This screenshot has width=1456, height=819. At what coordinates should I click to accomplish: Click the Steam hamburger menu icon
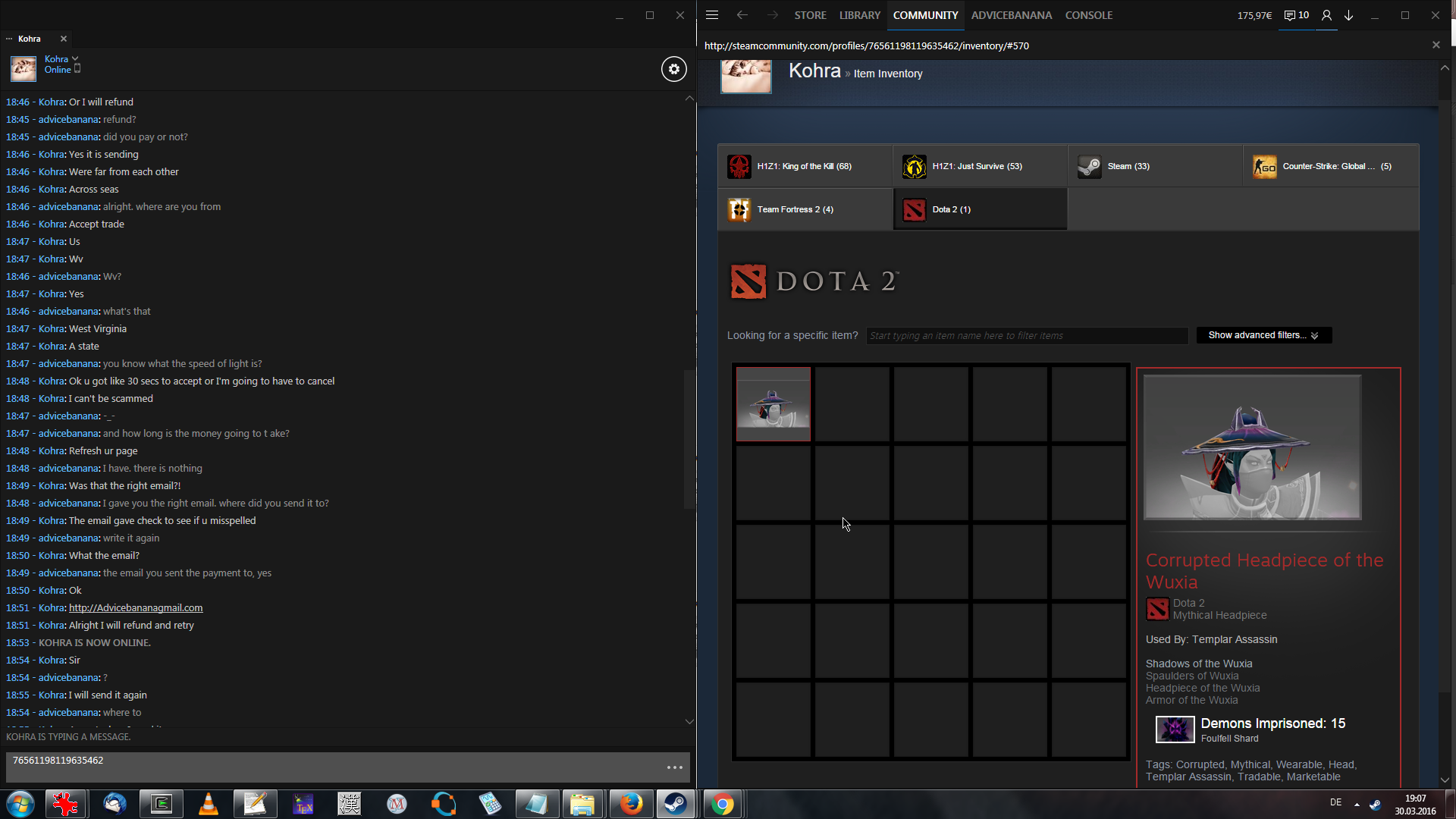711,15
